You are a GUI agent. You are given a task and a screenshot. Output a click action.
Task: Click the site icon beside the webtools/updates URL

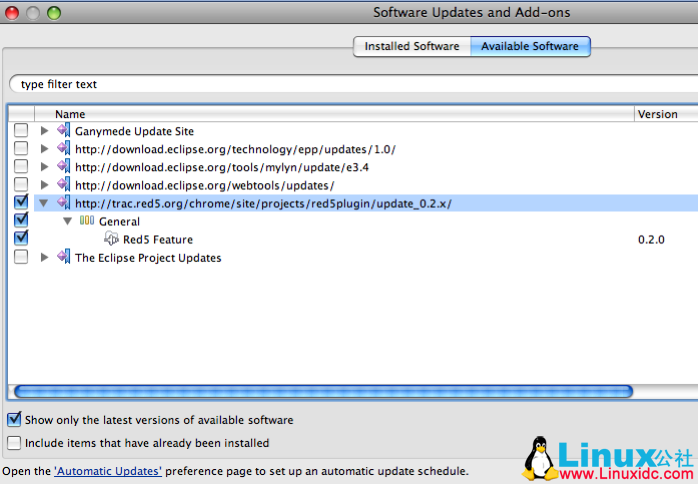64,184
